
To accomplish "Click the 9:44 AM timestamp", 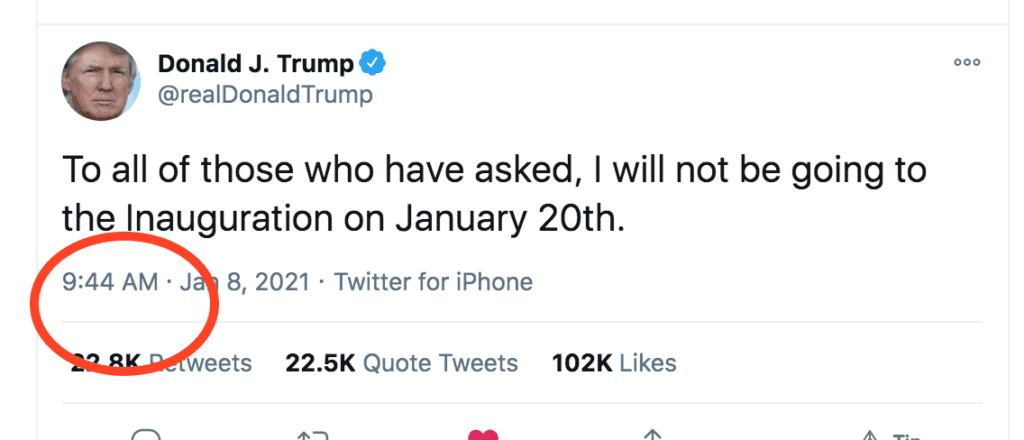I will (x=110, y=282).
